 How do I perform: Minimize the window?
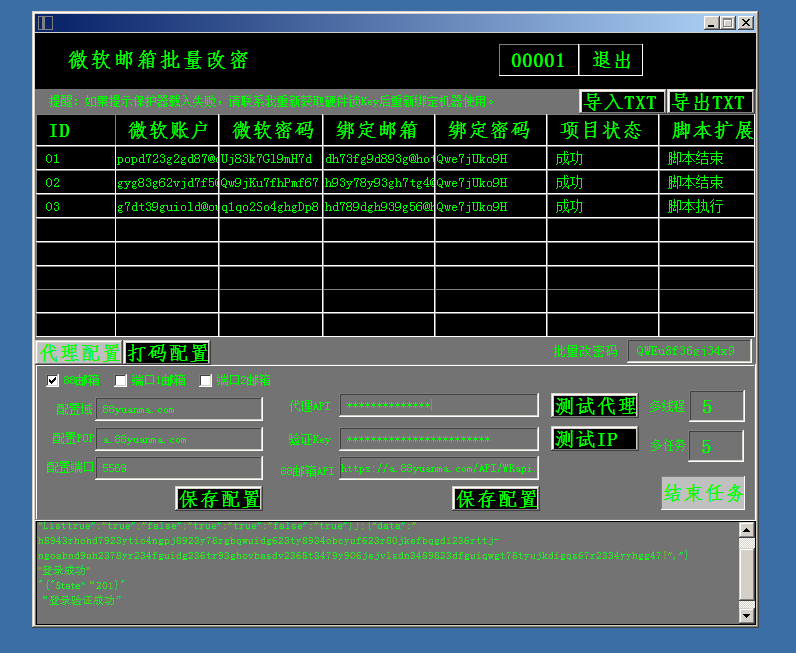(x=711, y=23)
